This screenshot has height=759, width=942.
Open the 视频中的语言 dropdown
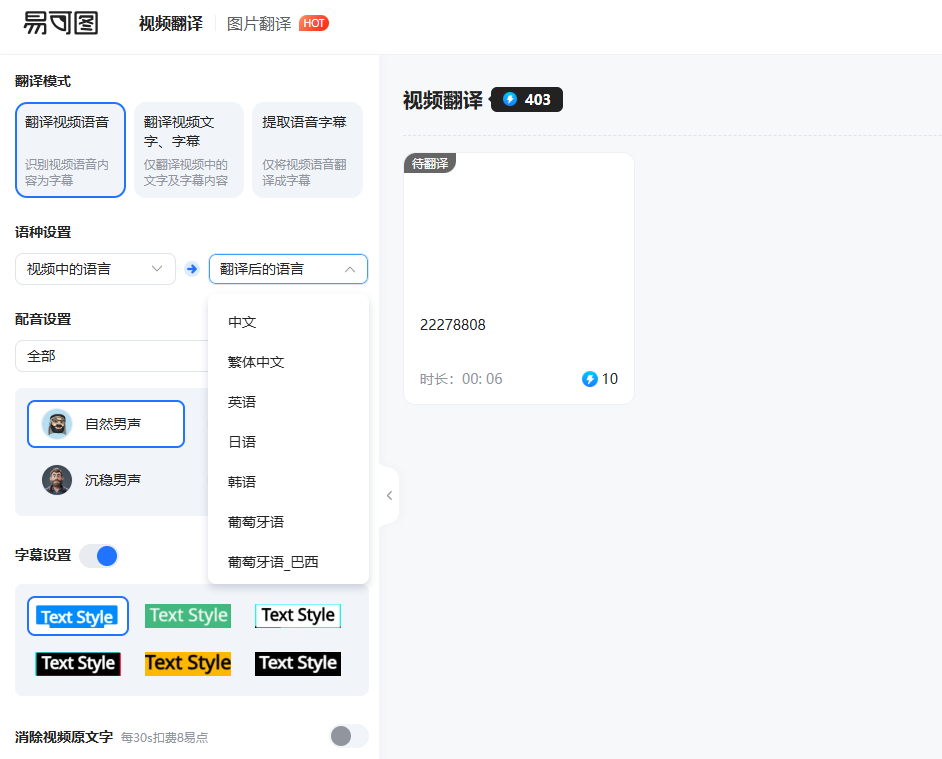[95, 269]
